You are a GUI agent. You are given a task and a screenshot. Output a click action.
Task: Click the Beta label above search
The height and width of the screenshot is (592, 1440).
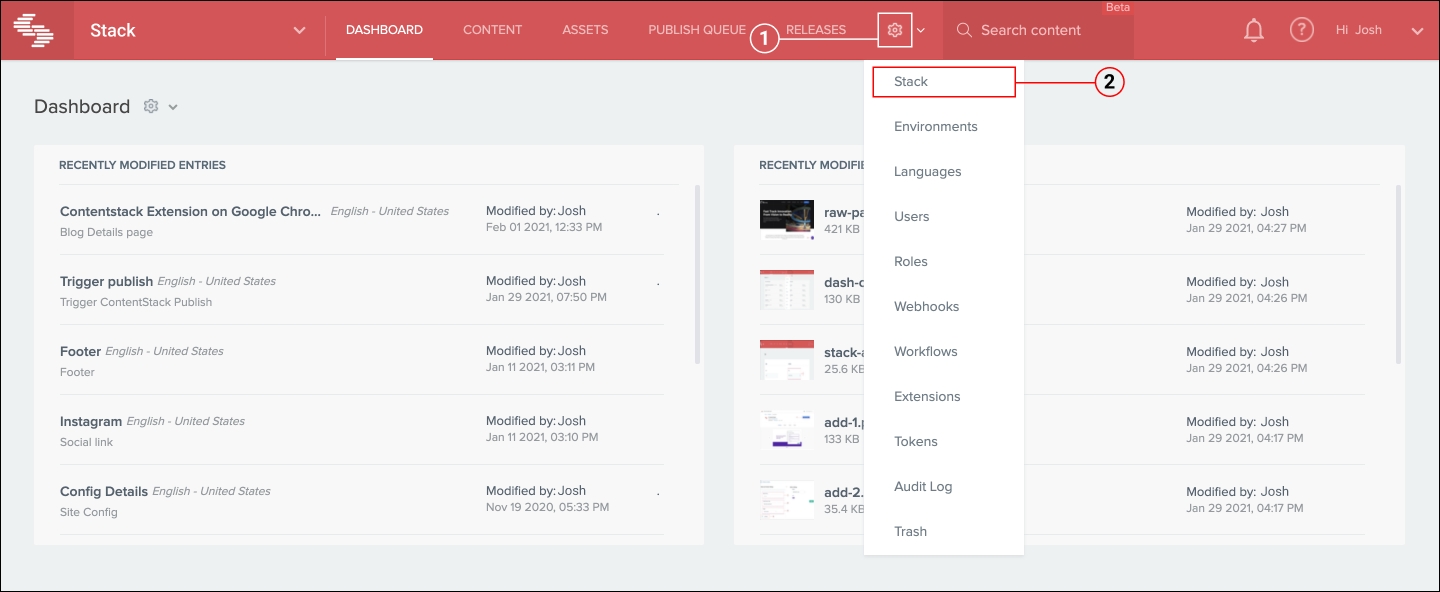pos(1117,7)
